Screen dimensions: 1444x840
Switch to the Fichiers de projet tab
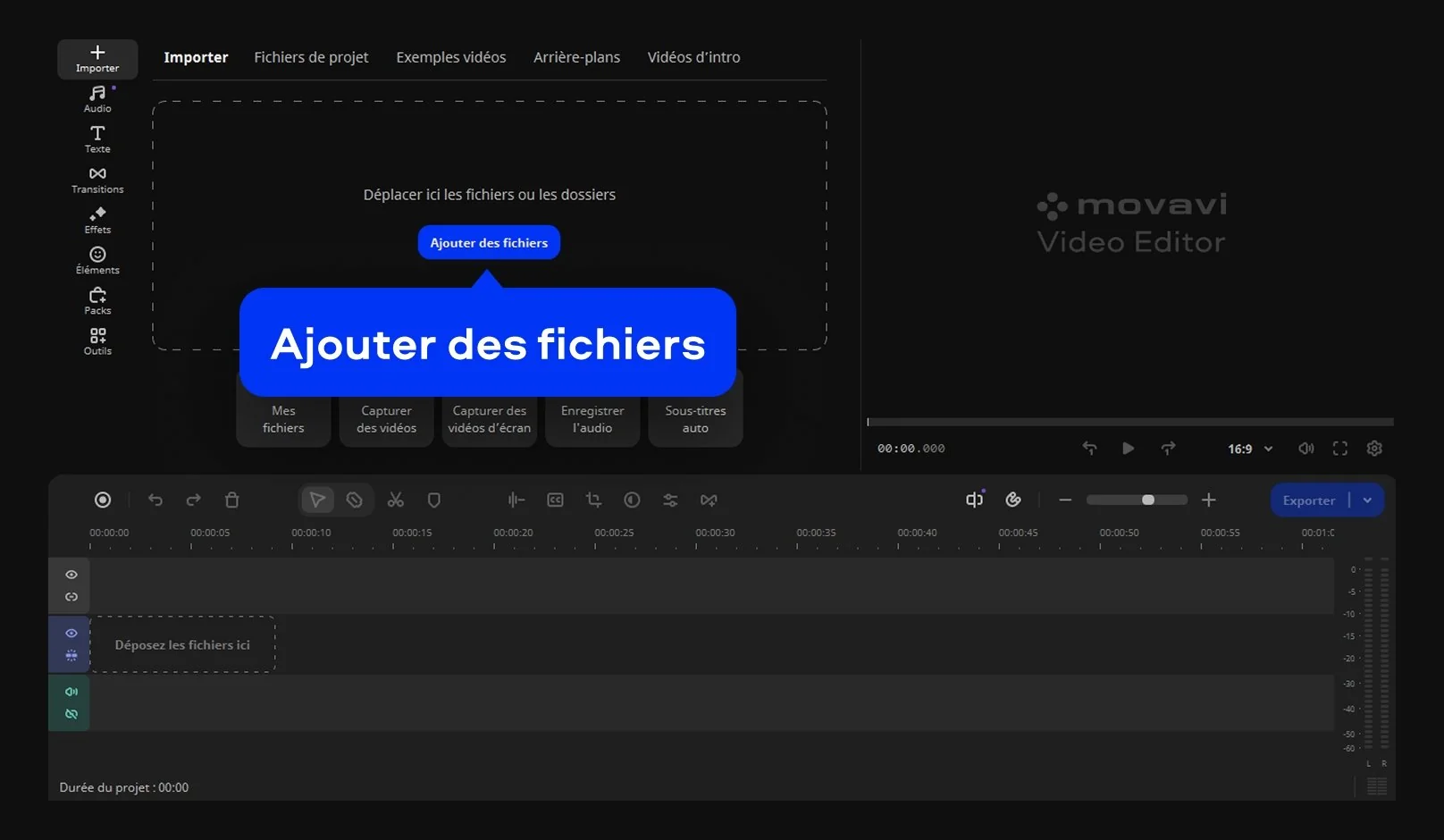tap(311, 57)
